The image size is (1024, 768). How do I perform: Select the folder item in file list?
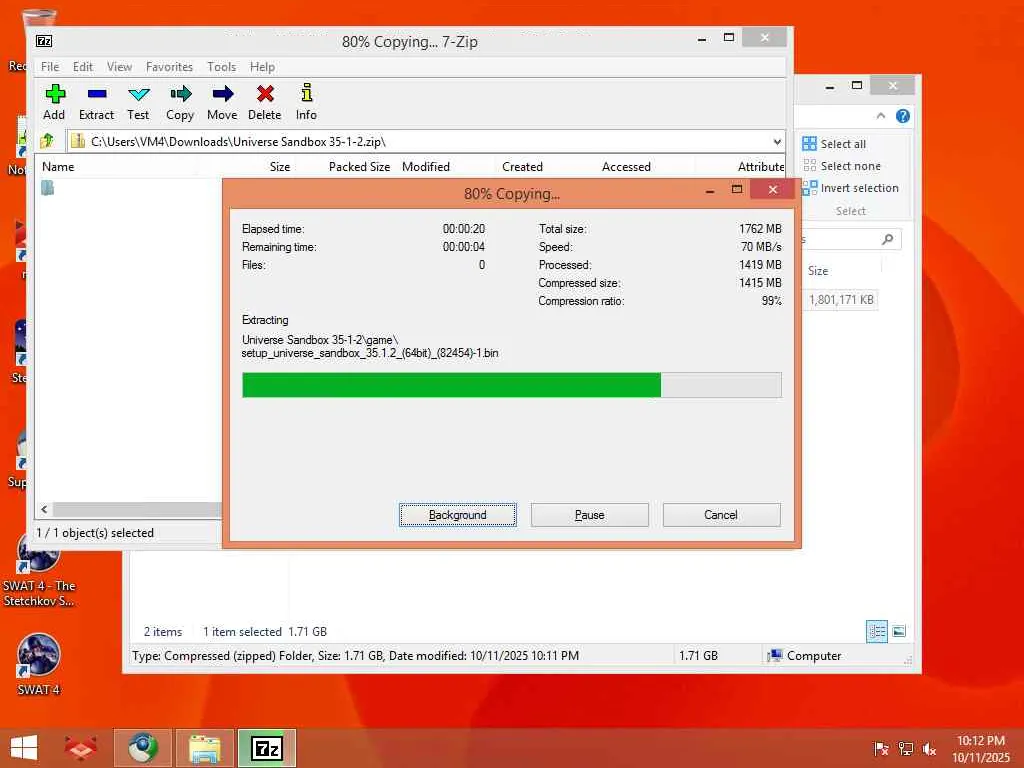(x=47, y=188)
